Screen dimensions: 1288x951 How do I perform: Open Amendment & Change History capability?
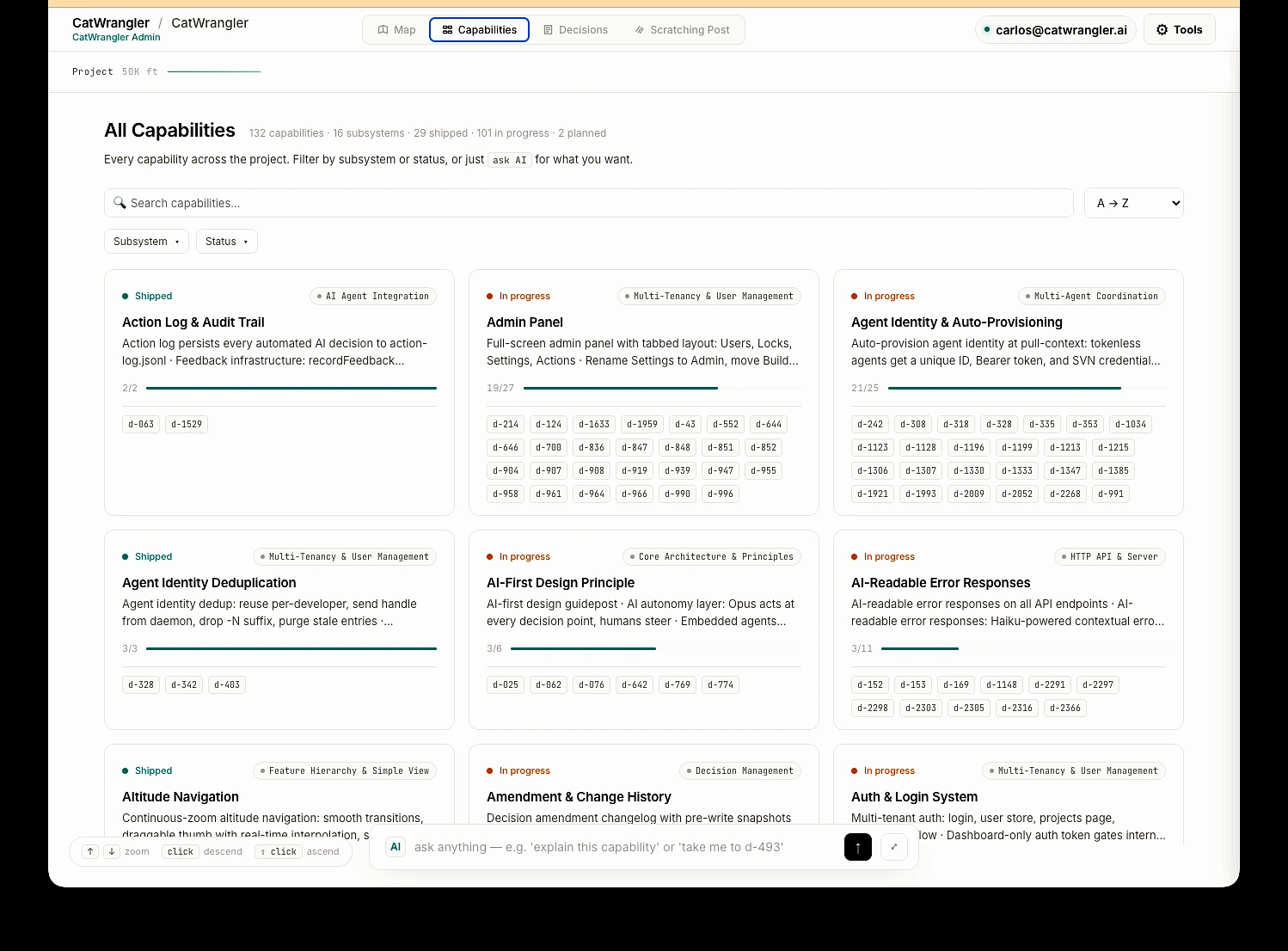click(x=579, y=797)
